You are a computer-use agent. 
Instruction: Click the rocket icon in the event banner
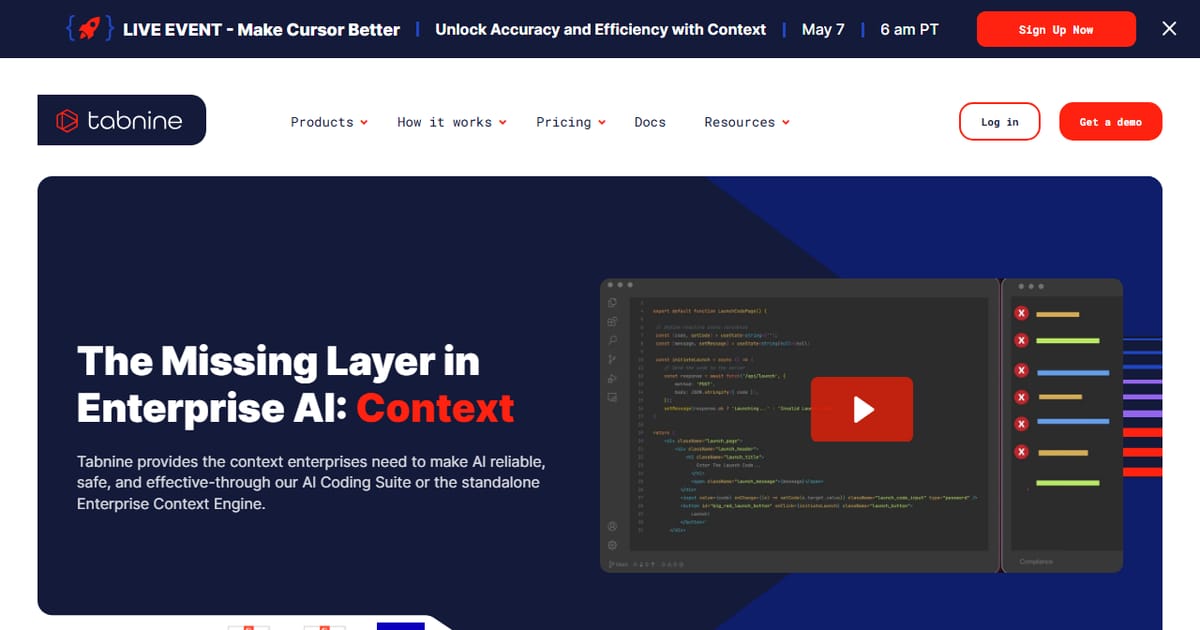point(88,29)
